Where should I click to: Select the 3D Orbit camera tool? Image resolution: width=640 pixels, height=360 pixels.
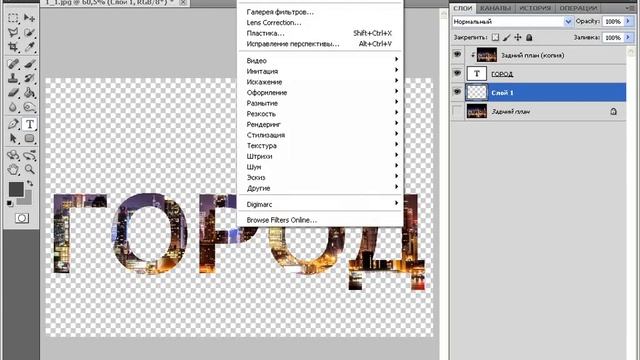tap(29, 155)
